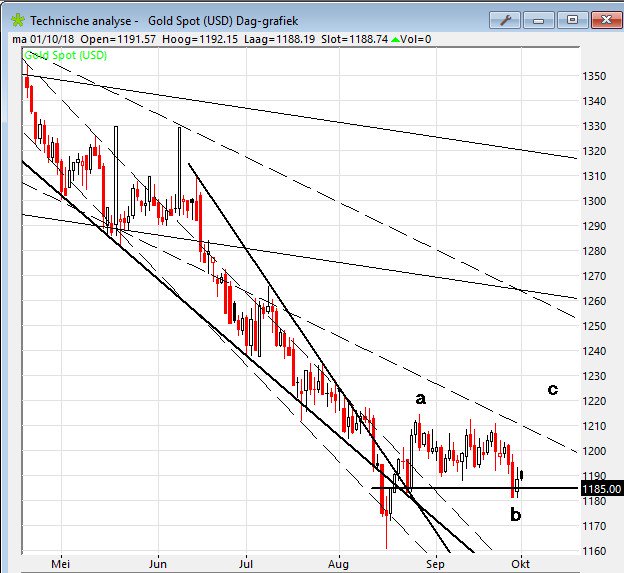This screenshot has height=573, width=624.
Task: Click the Vol=0 indicator
Action: 415,39
